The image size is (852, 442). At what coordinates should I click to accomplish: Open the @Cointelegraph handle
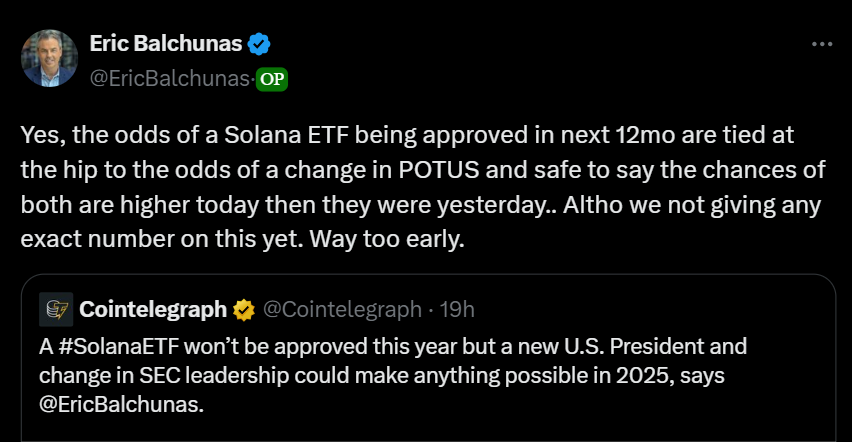pos(342,309)
